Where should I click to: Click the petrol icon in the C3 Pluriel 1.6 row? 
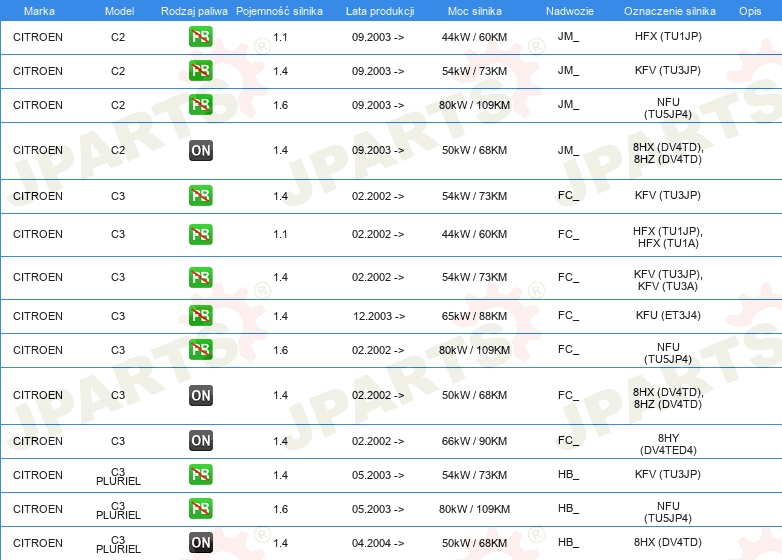(200, 508)
